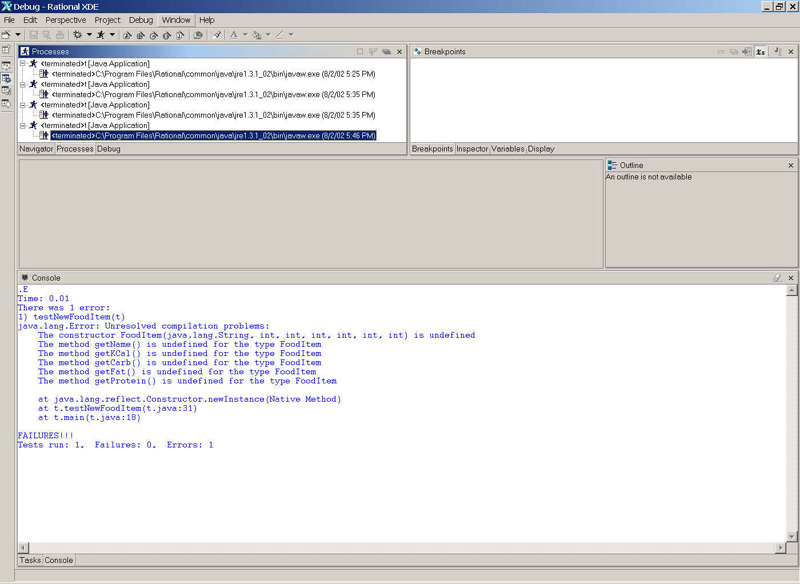Image resolution: width=800 pixels, height=584 pixels.
Task: Click the Remove All Terminated icon in Processes
Action: [x=373, y=52]
